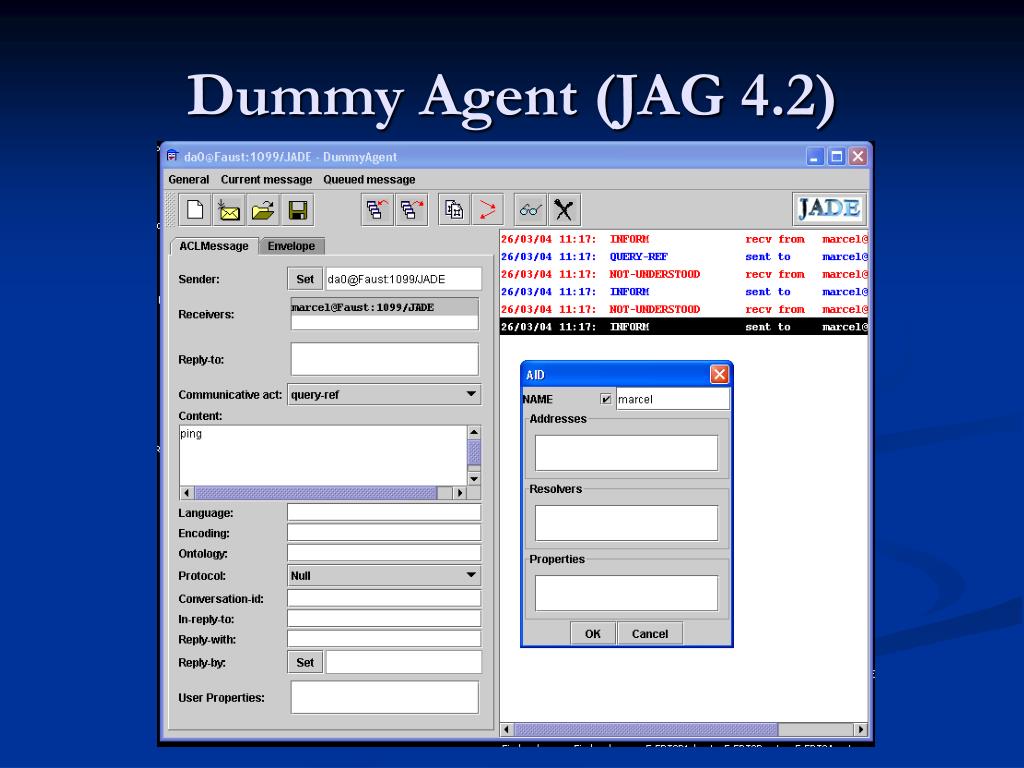Viewport: 1024px width, 768px height.
Task: Click the Properties box in AID dialog
Action: click(x=626, y=593)
